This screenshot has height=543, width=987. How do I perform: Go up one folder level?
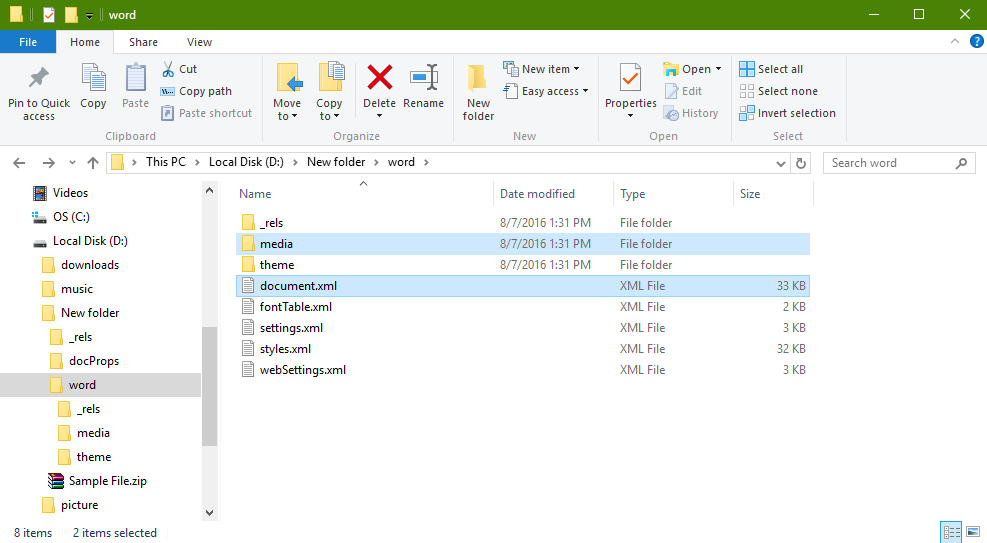coord(93,163)
